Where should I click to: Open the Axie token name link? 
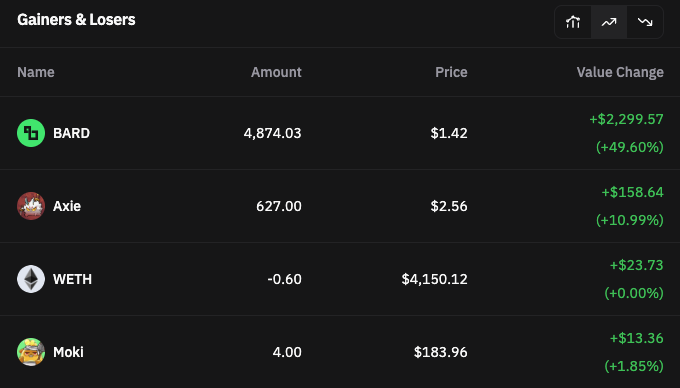tap(67, 206)
